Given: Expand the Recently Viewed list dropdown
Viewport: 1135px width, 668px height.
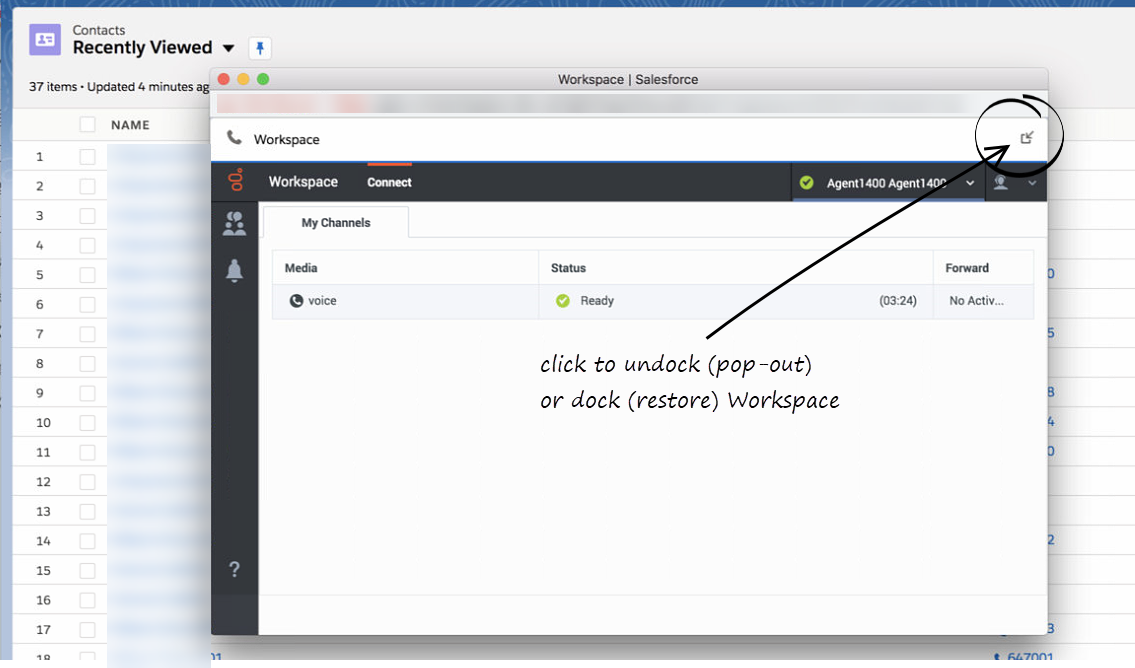Looking at the screenshot, I should click(228, 48).
